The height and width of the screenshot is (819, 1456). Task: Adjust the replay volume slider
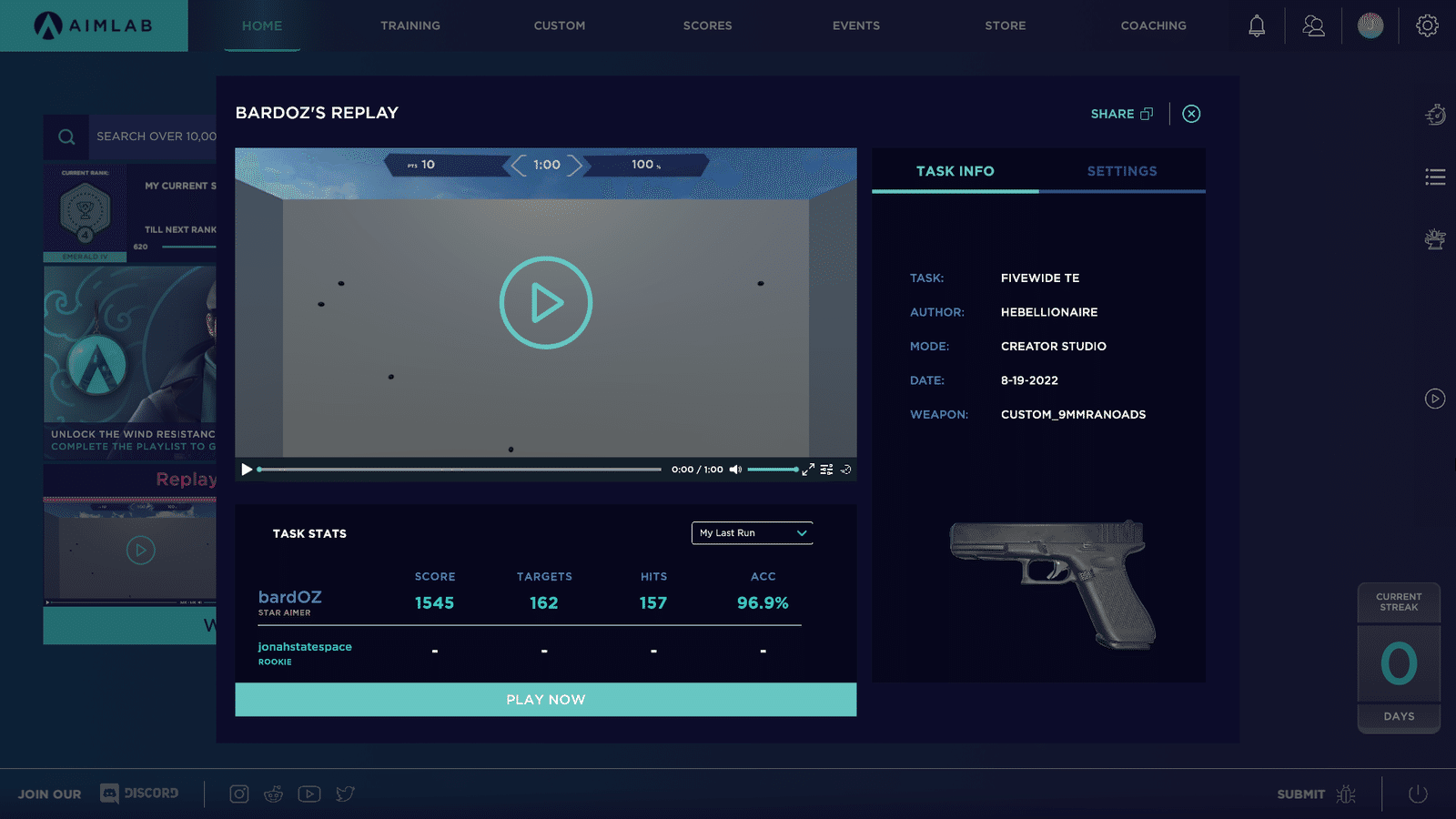(x=773, y=470)
